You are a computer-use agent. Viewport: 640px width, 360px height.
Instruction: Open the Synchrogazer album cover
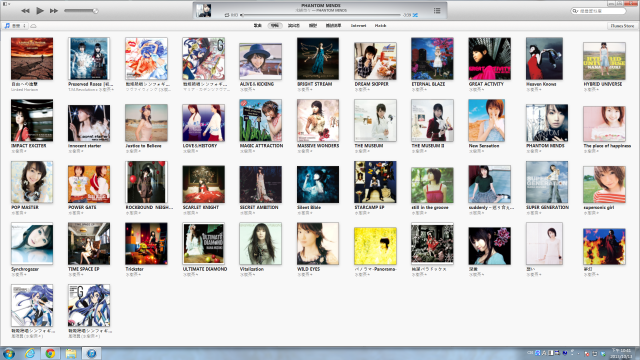pos(32,243)
